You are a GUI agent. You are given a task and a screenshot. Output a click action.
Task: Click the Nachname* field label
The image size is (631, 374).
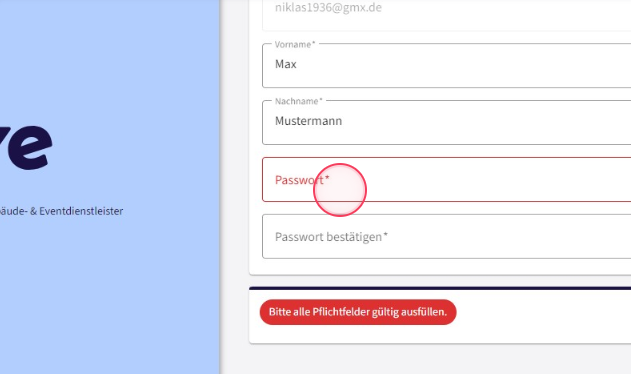[x=299, y=101]
